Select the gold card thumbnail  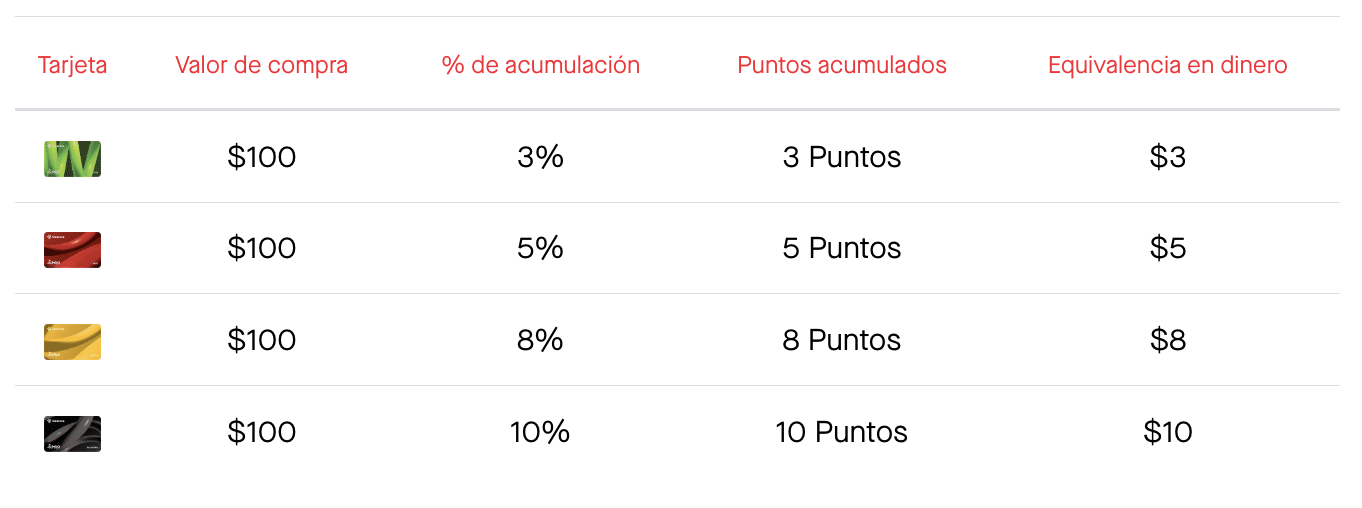tap(72, 342)
